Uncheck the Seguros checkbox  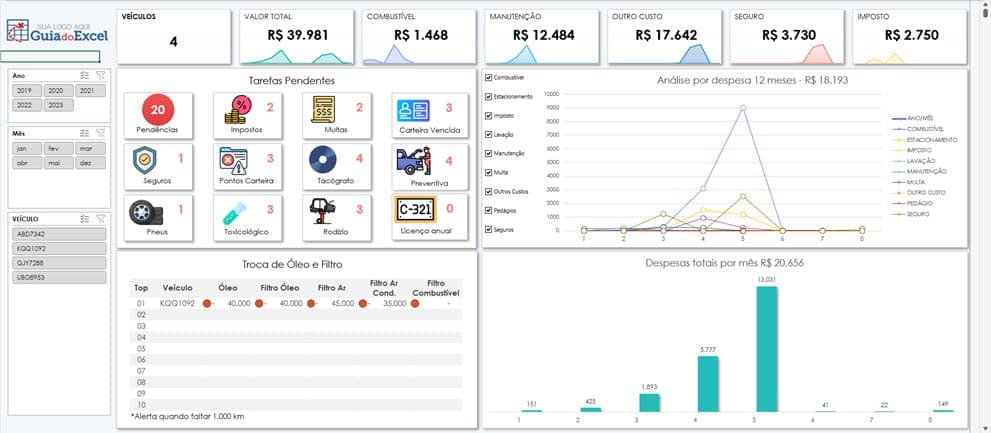click(488, 229)
